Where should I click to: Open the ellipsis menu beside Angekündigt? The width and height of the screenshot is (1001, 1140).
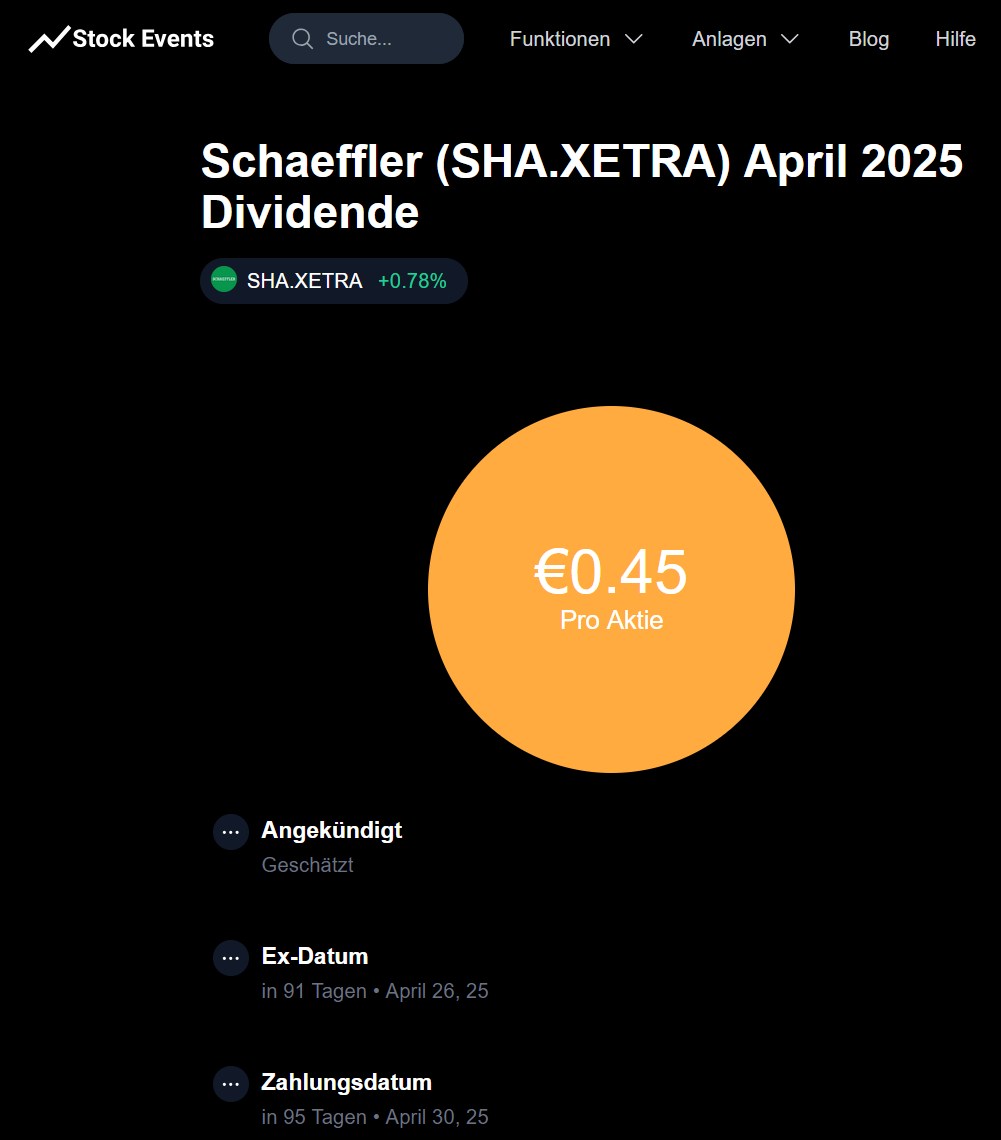click(230, 831)
